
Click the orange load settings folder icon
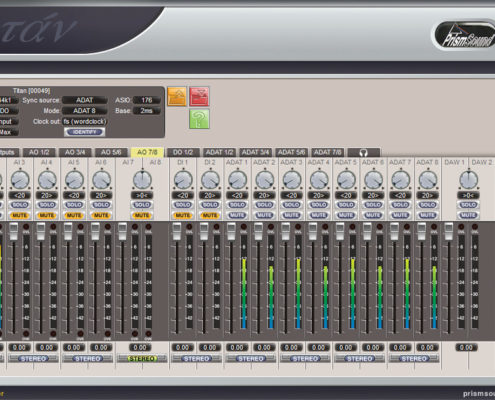click(x=177, y=96)
